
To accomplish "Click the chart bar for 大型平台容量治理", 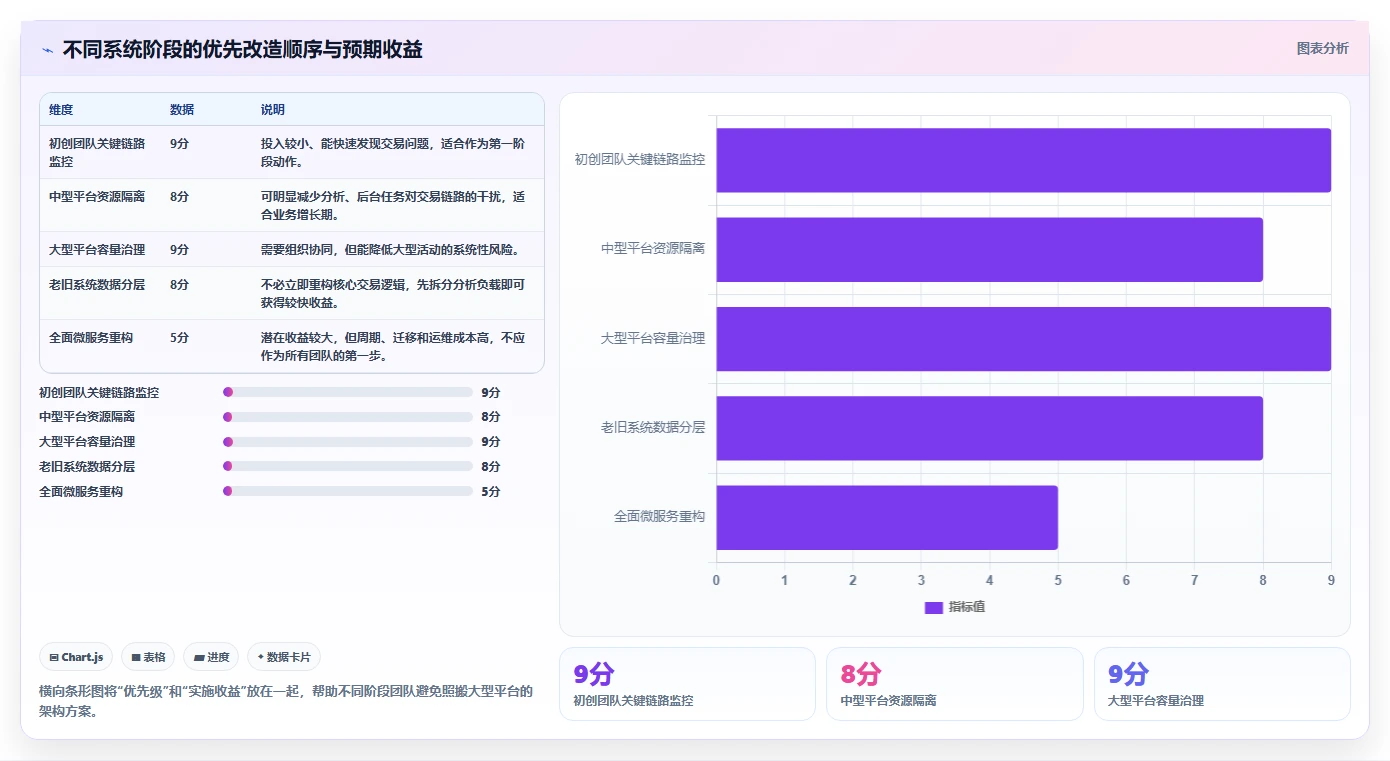I will click(1023, 339).
